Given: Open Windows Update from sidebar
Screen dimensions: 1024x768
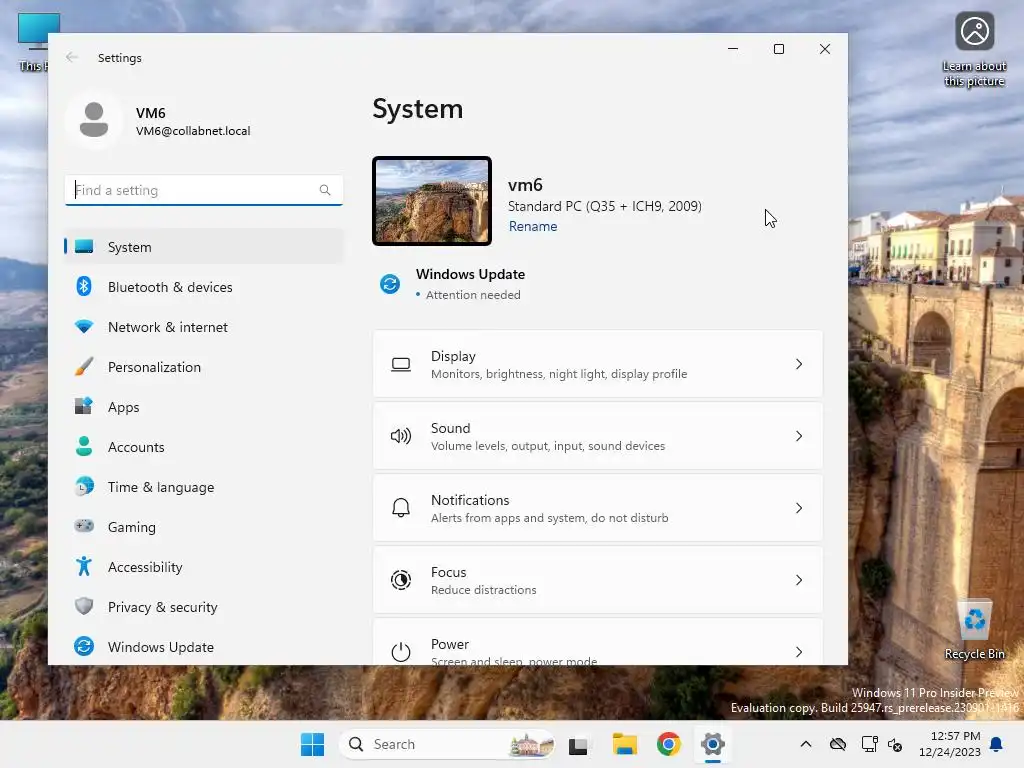Looking at the screenshot, I should click(204, 646).
